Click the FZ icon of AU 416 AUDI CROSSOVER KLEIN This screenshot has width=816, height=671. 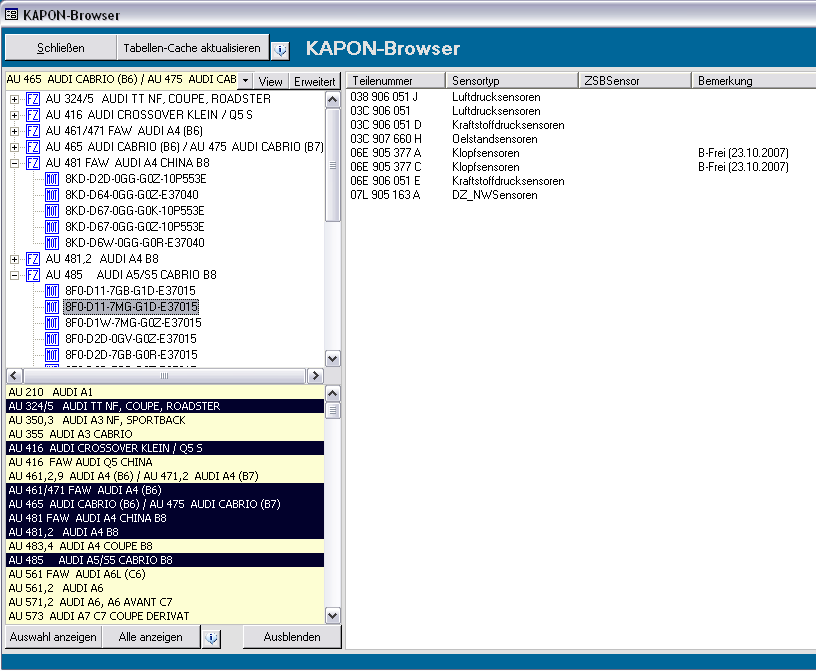click(33, 115)
